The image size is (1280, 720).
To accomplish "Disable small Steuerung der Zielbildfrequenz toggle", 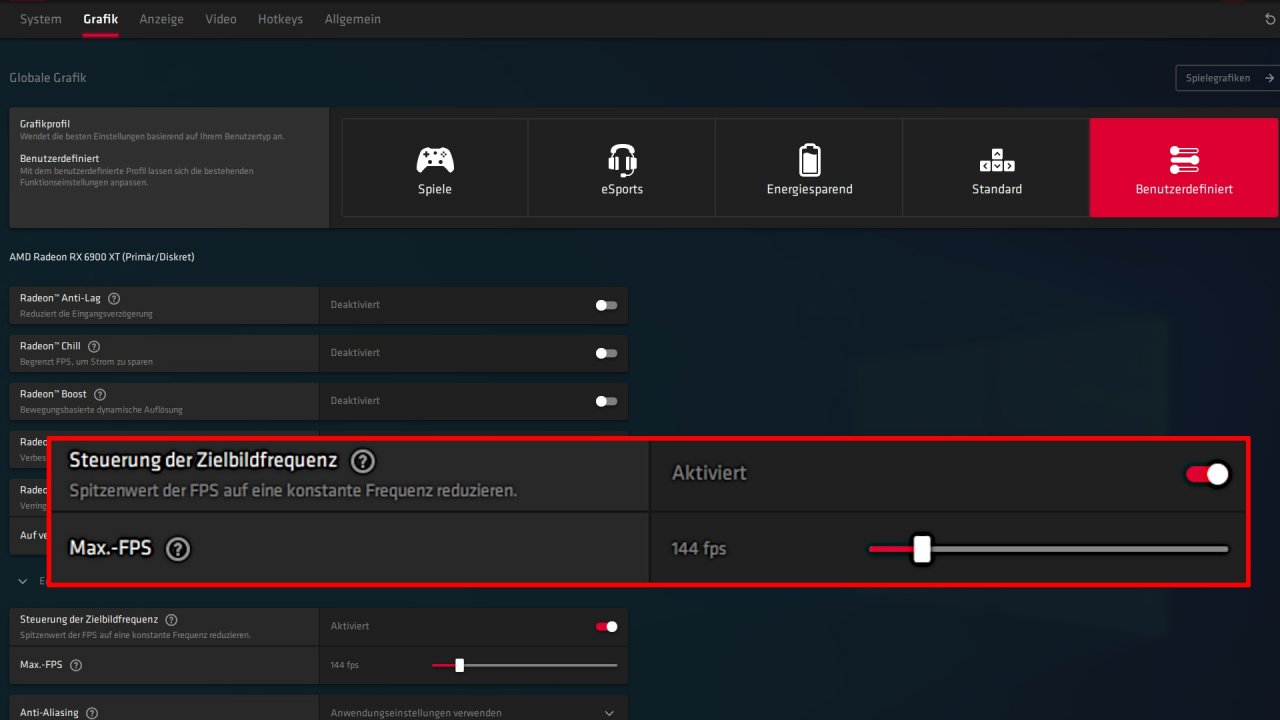I will [x=606, y=626].
